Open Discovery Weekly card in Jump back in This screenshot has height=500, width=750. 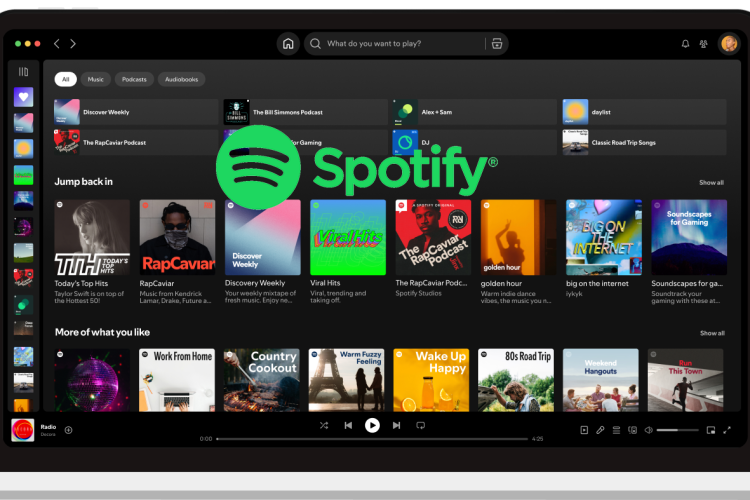coord(263,252)
